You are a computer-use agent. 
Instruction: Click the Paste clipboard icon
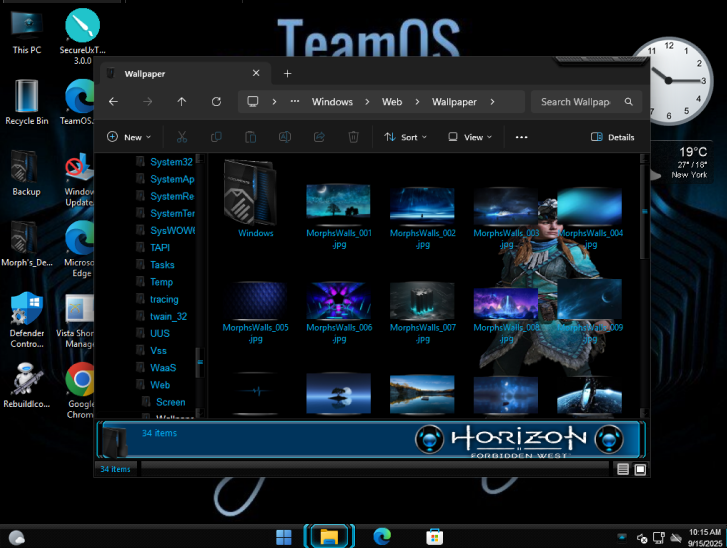pyautogui.click(x=250, y=137)
